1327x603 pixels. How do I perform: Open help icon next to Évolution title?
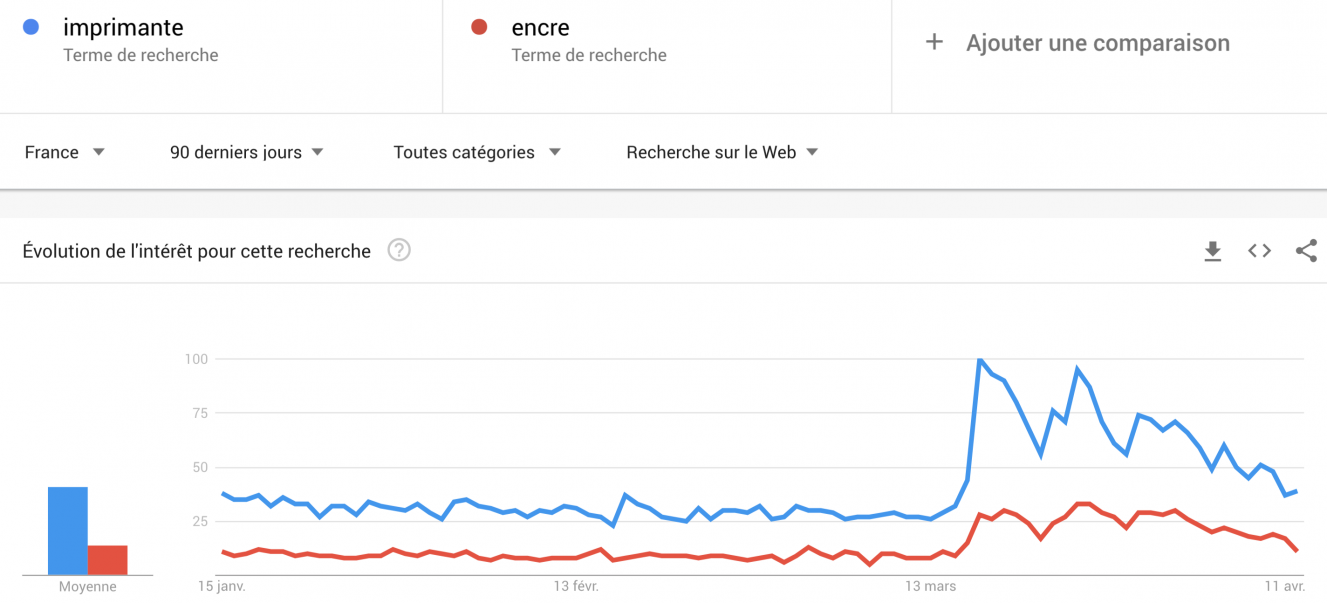click(399, 250)
